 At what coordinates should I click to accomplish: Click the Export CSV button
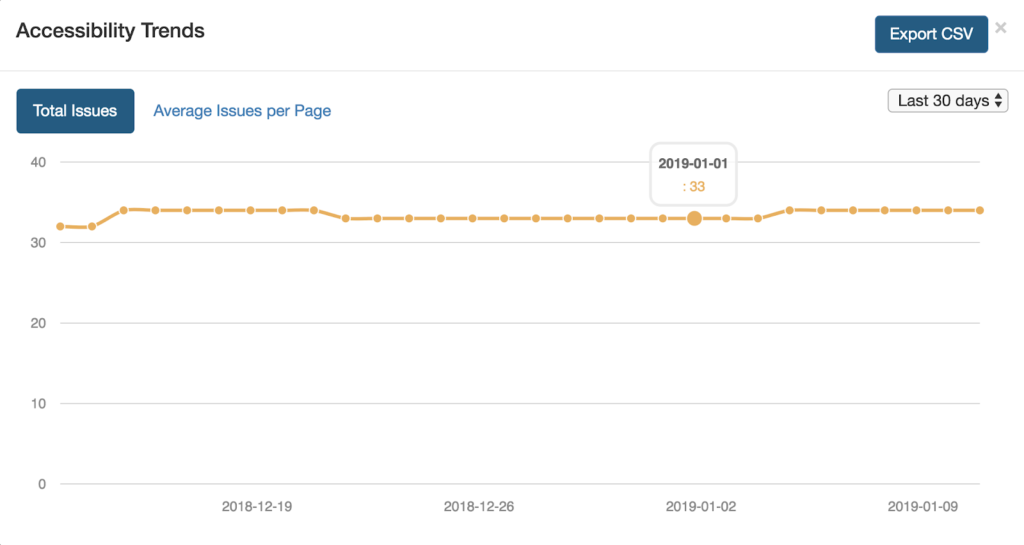(x=931, y=34)
